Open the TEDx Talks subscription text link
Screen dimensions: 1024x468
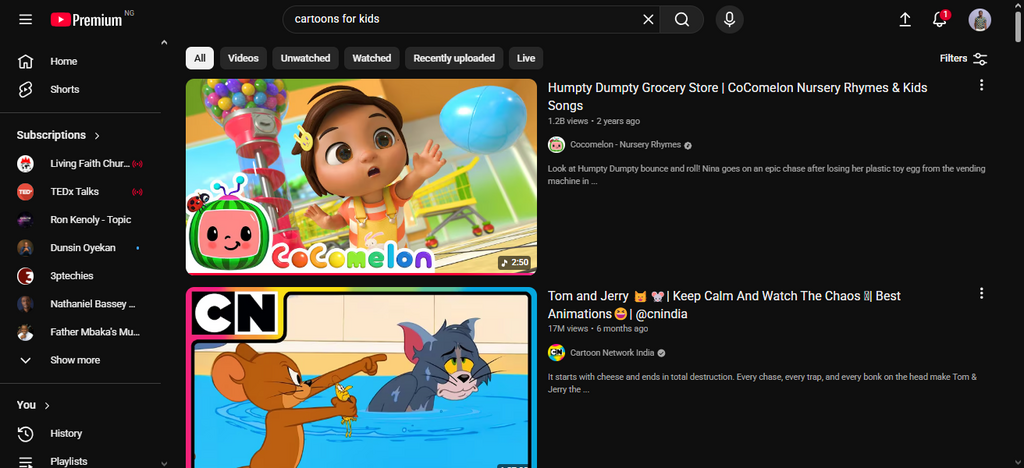click(x=74, y=192)
